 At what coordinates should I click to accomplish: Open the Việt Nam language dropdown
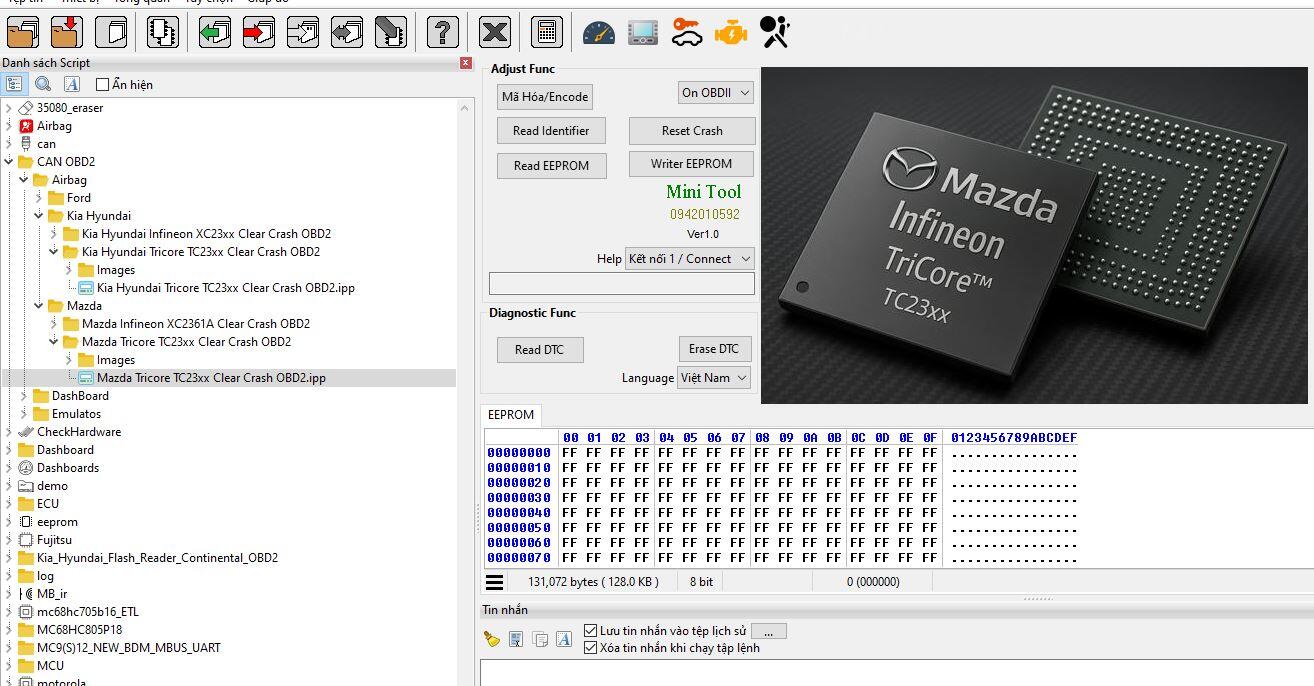pos(714,378)
